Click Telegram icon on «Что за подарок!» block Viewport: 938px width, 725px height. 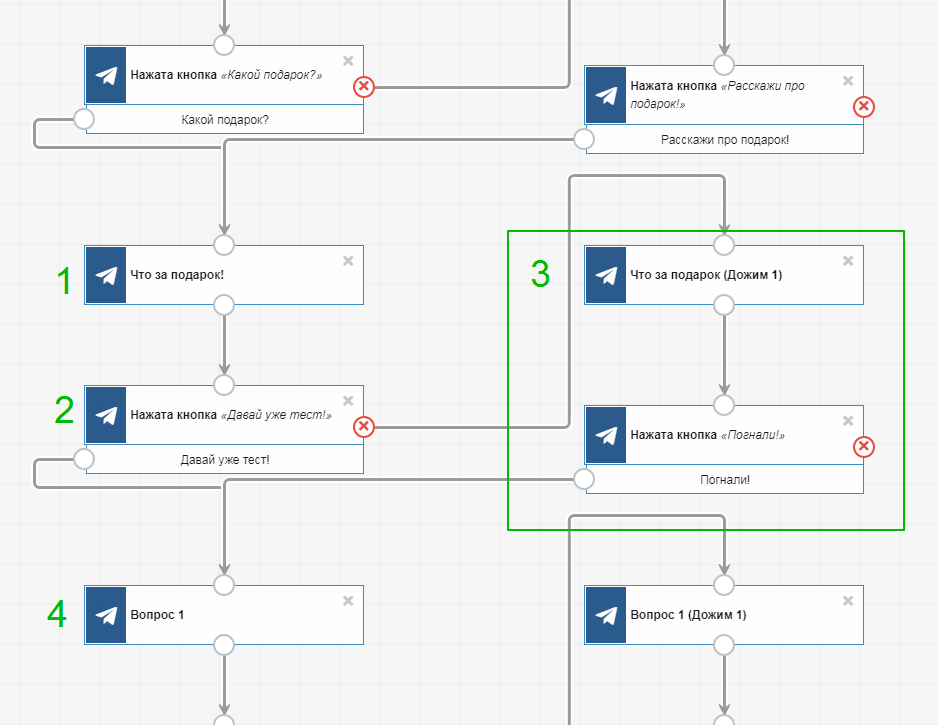click(x=106, y=275)
